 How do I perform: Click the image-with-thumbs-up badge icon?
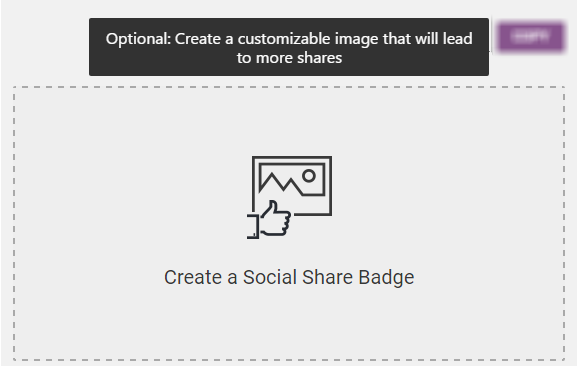290,197
